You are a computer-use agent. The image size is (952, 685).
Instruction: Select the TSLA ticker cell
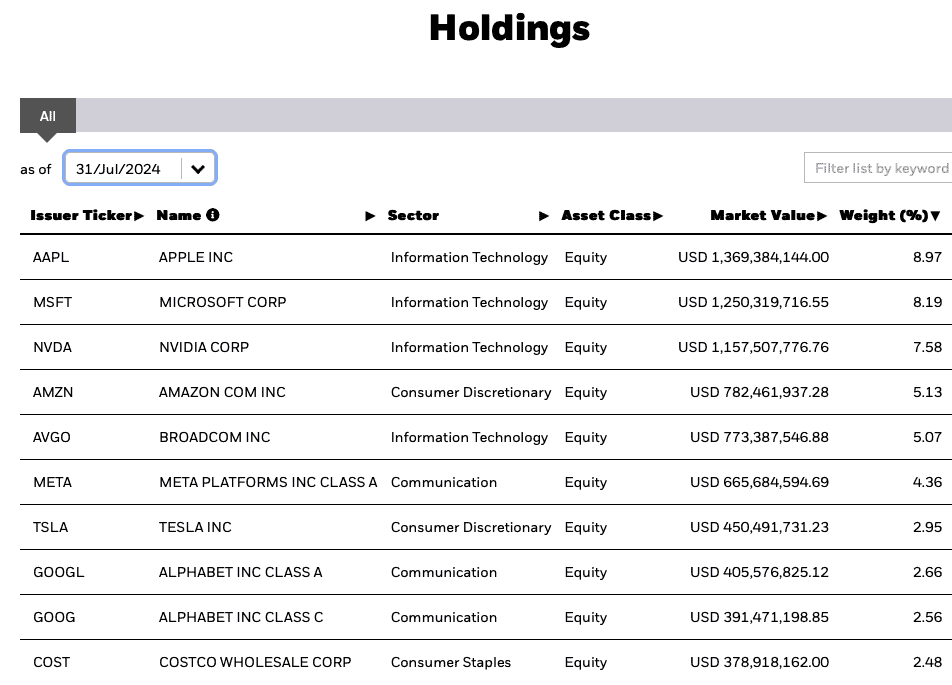[x=50, y=527]
